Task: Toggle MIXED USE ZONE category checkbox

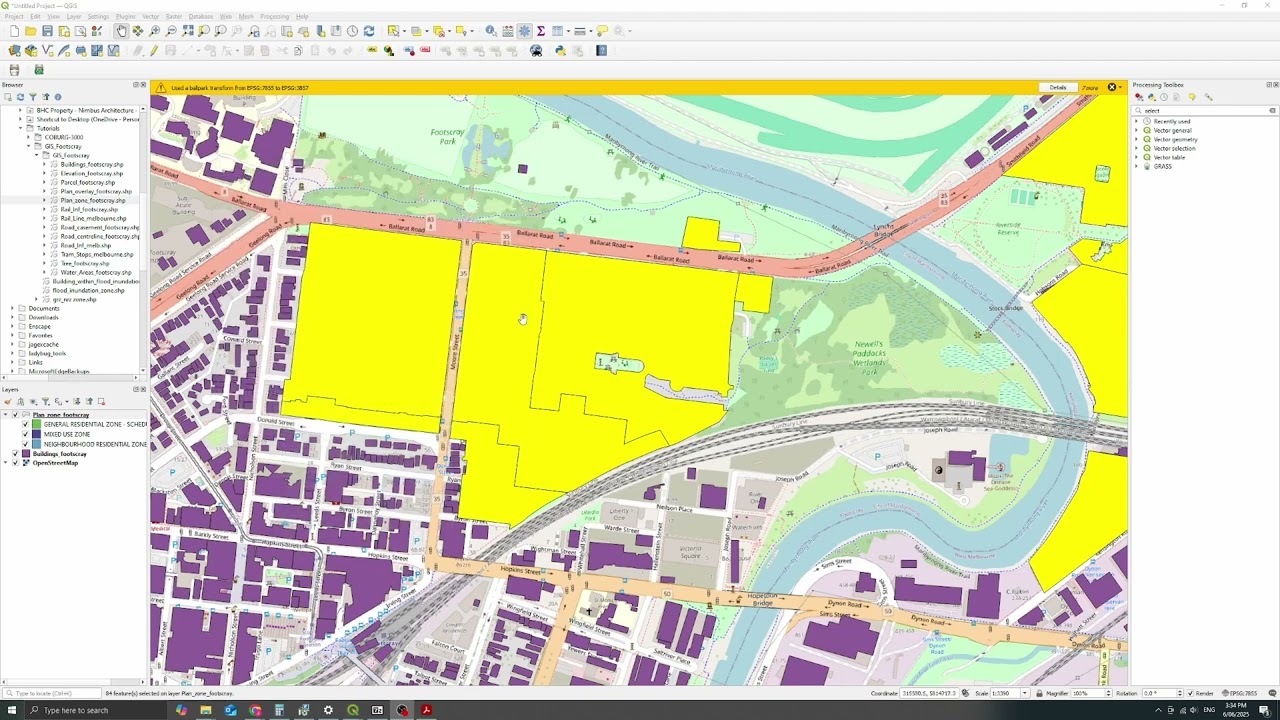Action: tap(25, 434)
